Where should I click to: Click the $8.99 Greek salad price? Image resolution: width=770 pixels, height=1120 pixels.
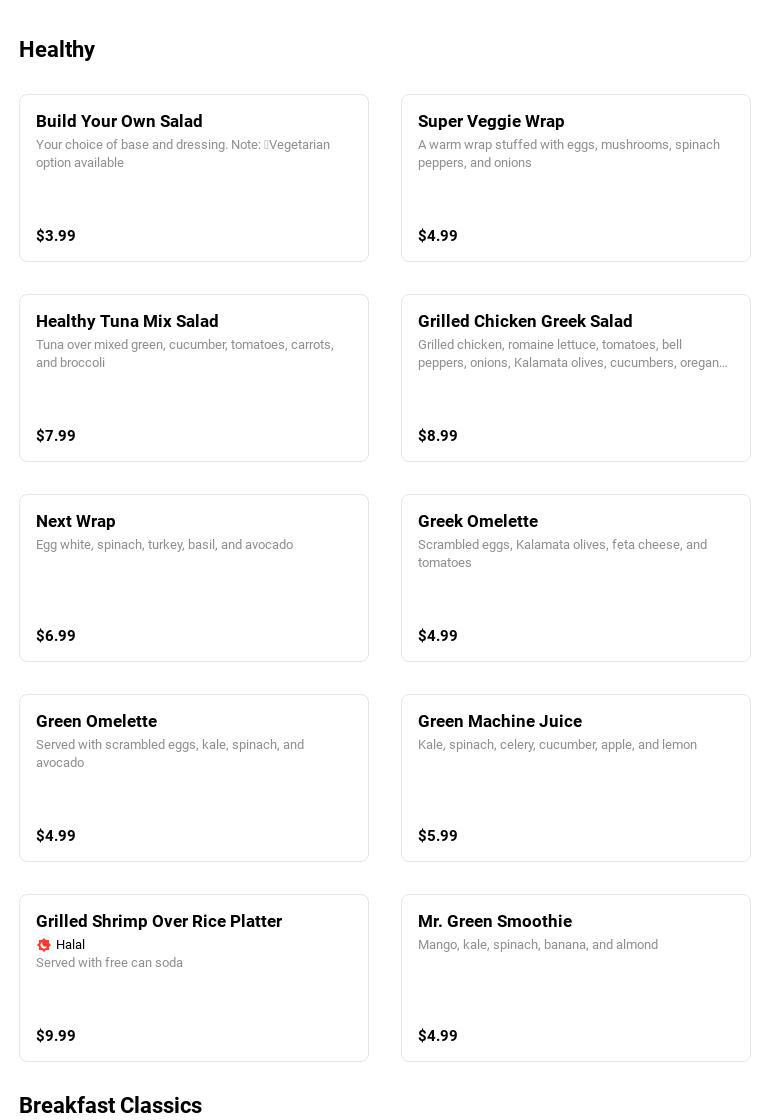point(438,436)
